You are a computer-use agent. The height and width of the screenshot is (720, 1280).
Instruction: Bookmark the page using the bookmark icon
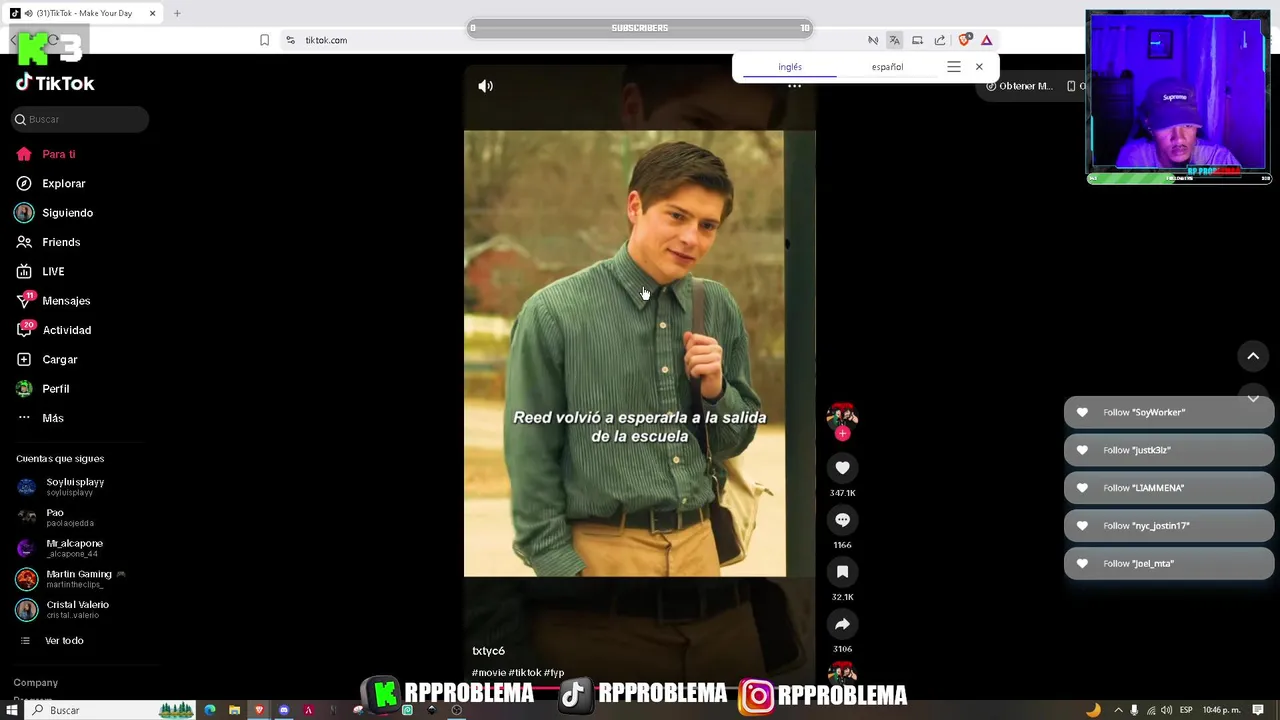[x=264, y=40]
